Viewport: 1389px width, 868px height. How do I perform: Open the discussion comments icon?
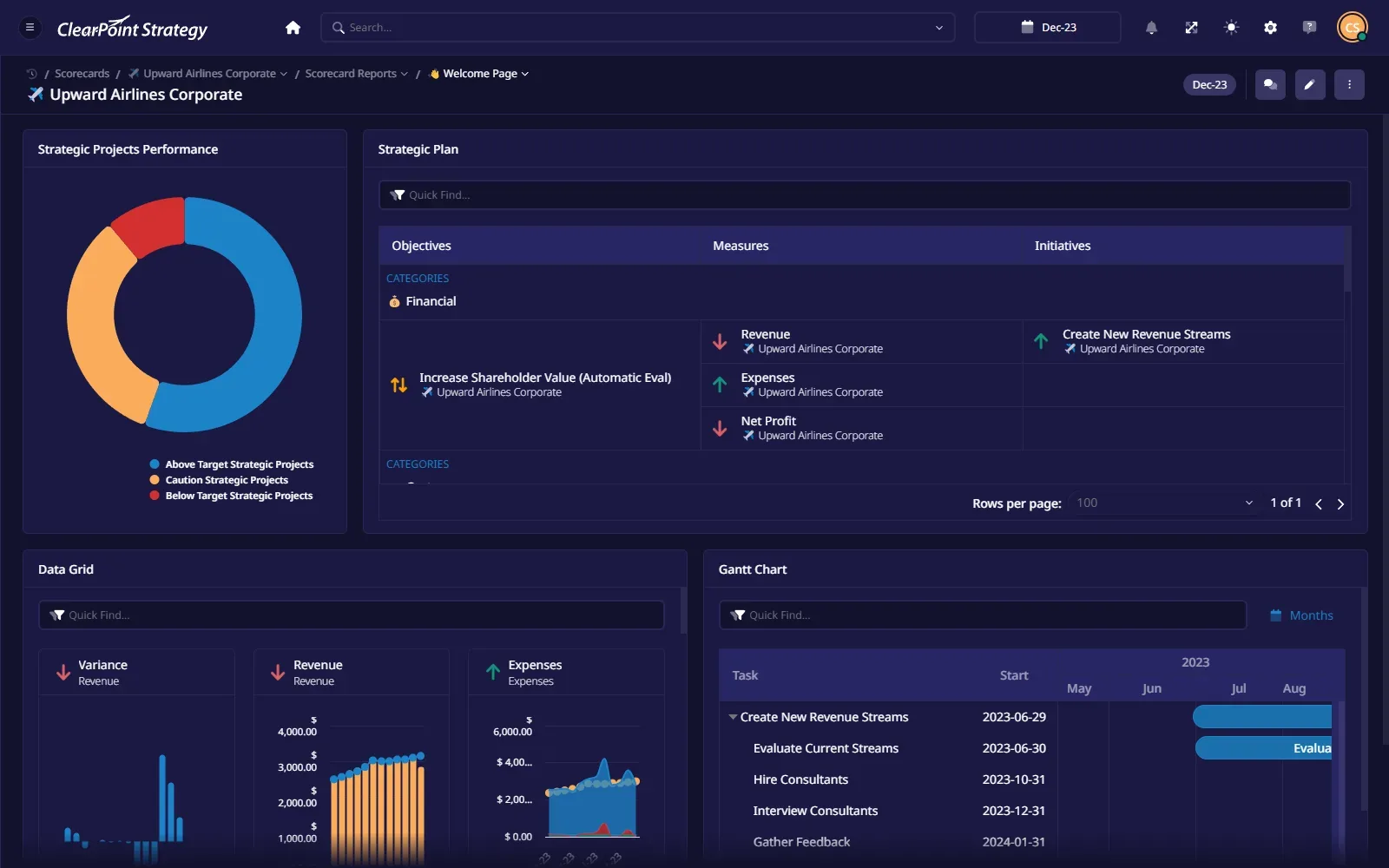pyautogui.click(x=1270, y=85)
